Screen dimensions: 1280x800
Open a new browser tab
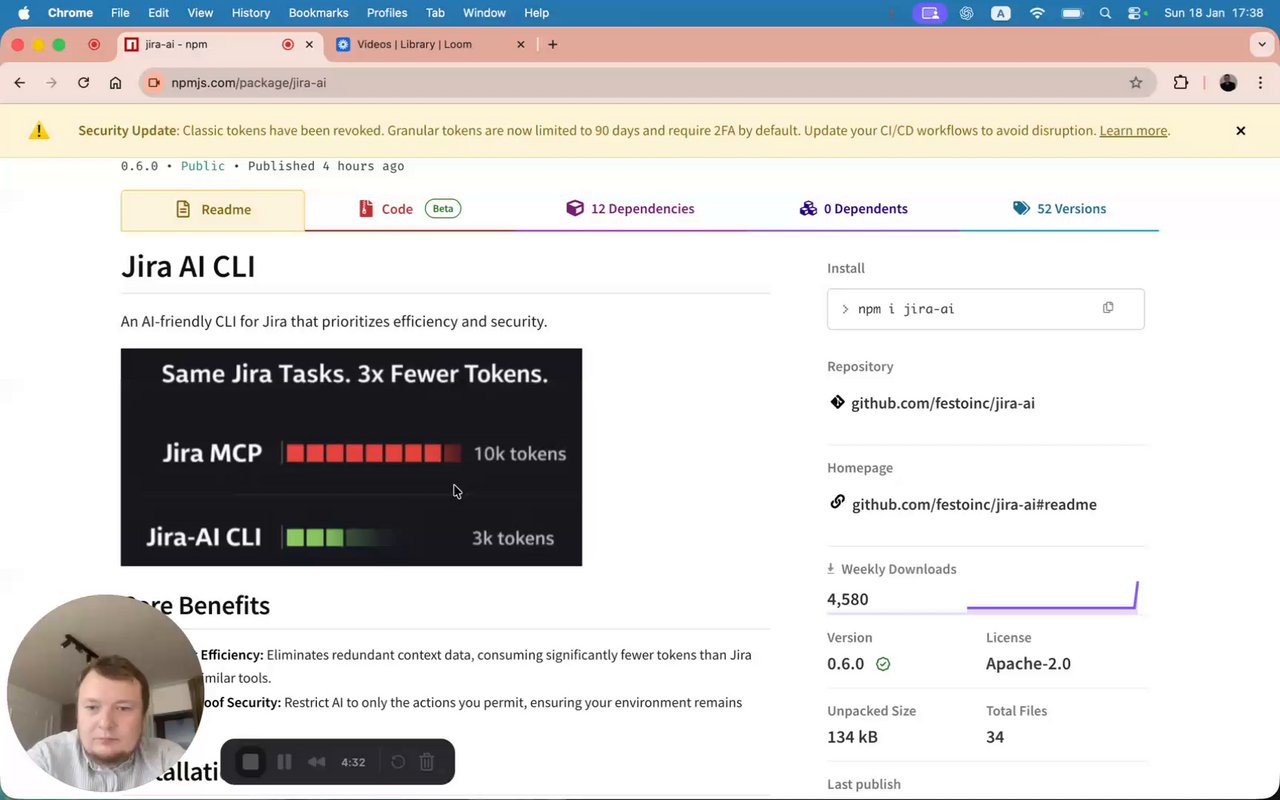coord(553,44)
